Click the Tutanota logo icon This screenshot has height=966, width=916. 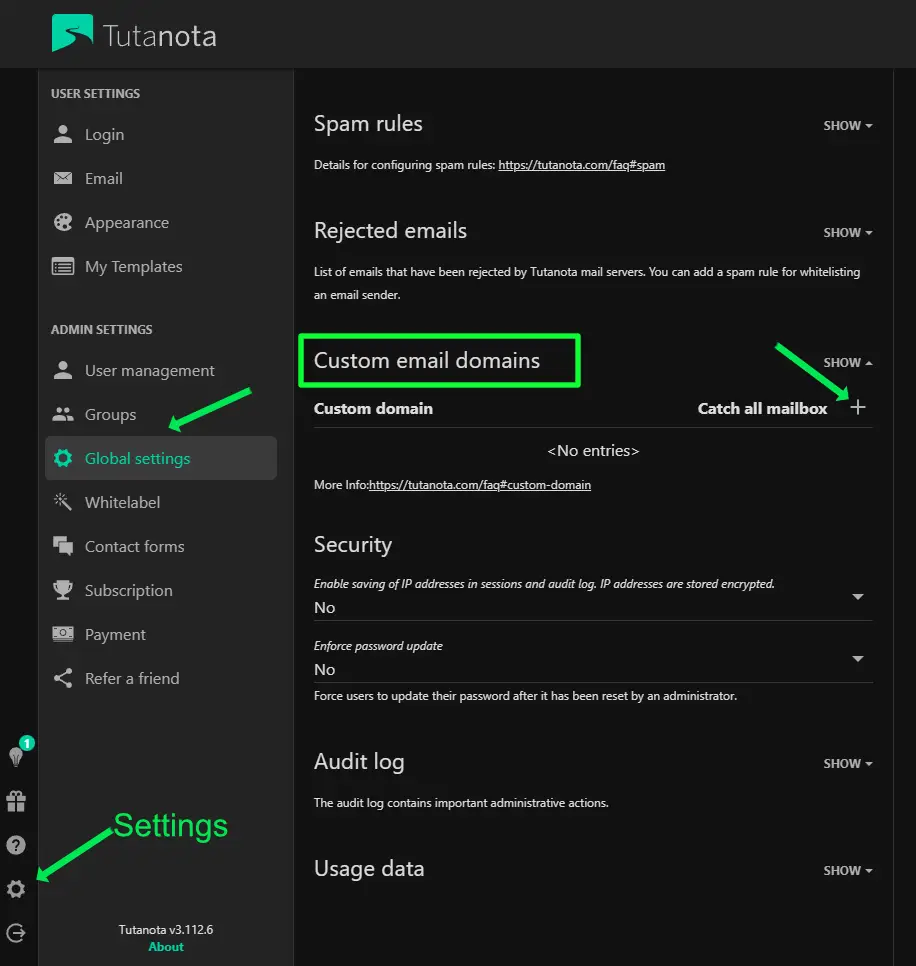[72, 33]
